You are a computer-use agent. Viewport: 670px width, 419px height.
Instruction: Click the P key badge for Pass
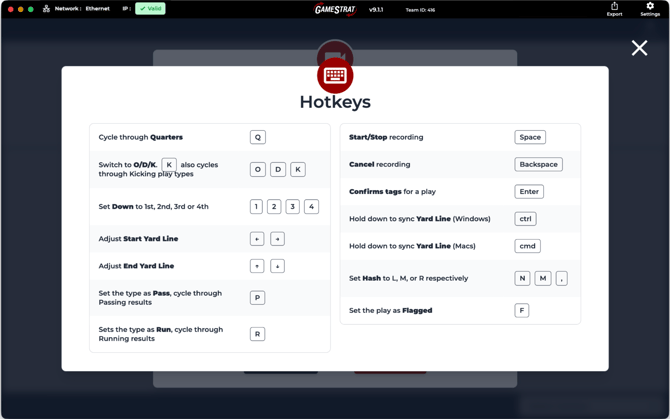[x=257, y=298]
